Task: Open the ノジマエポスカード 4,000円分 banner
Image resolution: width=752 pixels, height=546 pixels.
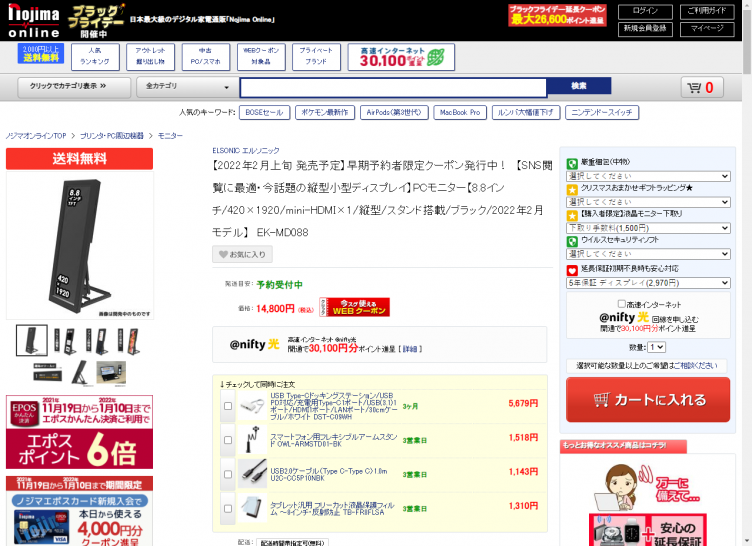Action: tap(80, 511)
